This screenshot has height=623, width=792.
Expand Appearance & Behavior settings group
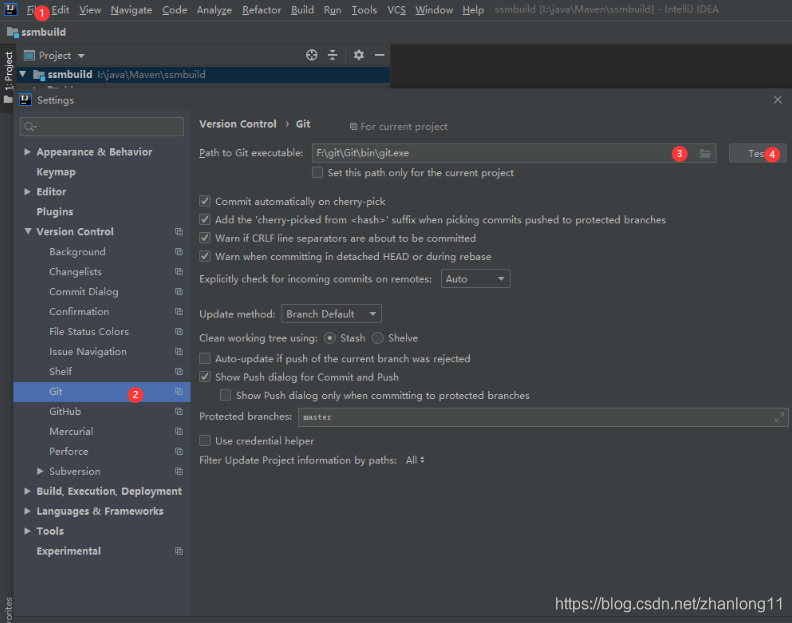point(27,152)
